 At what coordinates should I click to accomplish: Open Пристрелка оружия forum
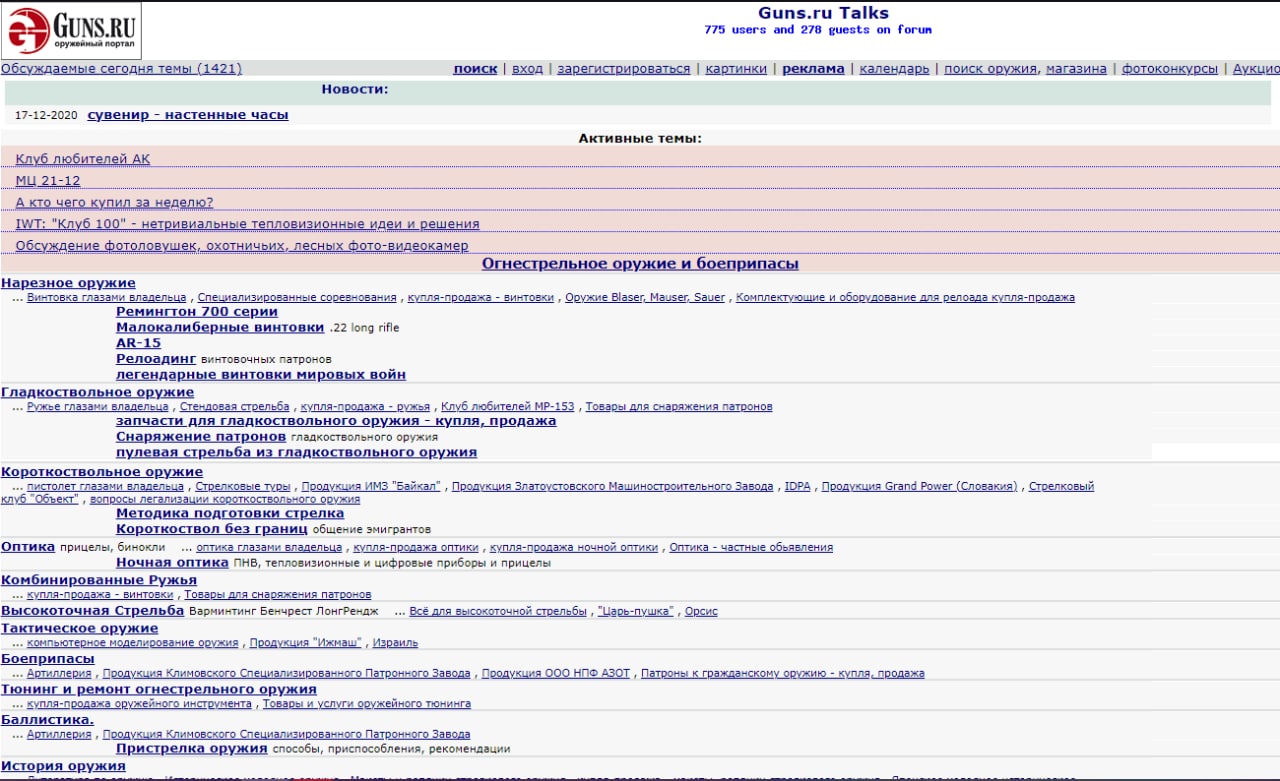192,749
